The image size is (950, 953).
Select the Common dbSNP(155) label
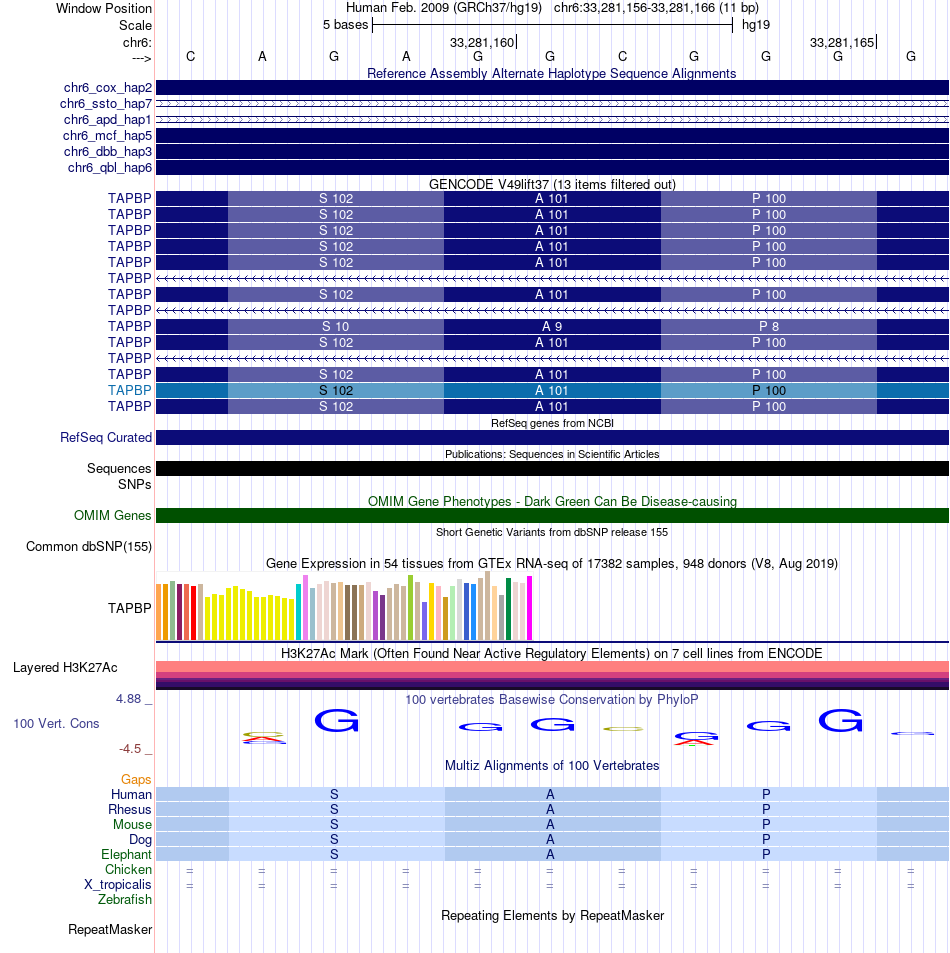point(89,546)
